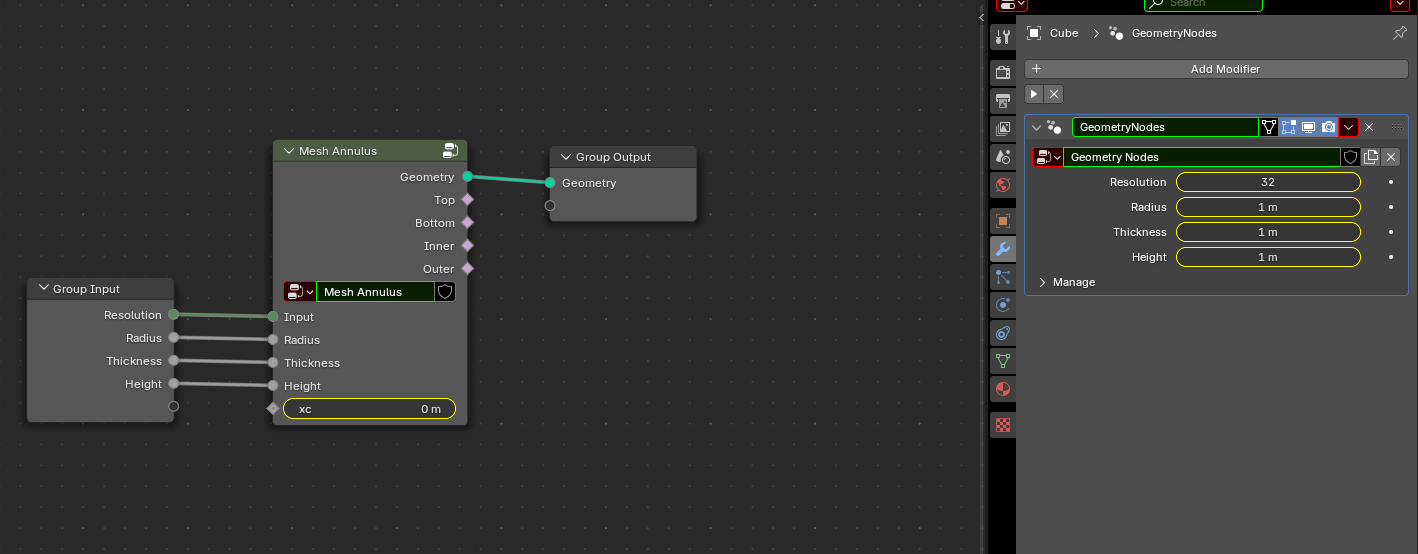The image size is (1418, 554).
Task: Open the Render properties tab
Action: click(x=1003, y=73)
